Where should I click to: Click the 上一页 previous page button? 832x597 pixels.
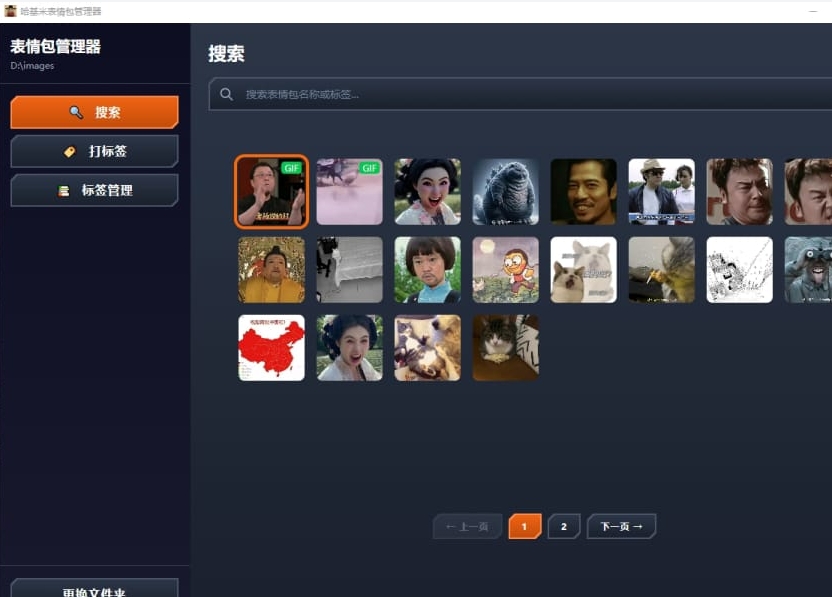467,526
